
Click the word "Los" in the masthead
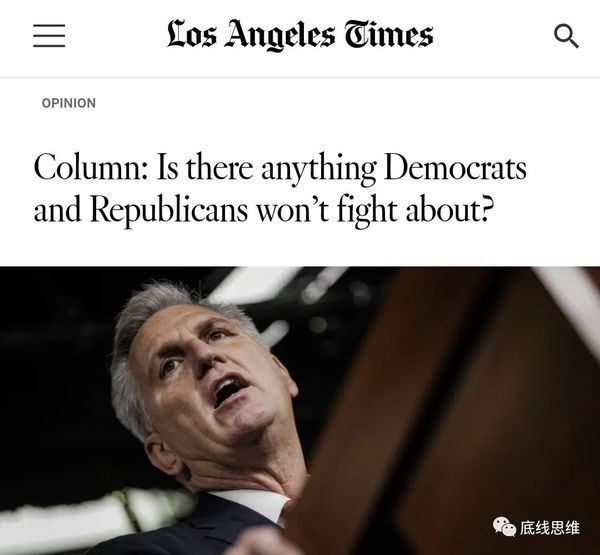tap(191, 36)
